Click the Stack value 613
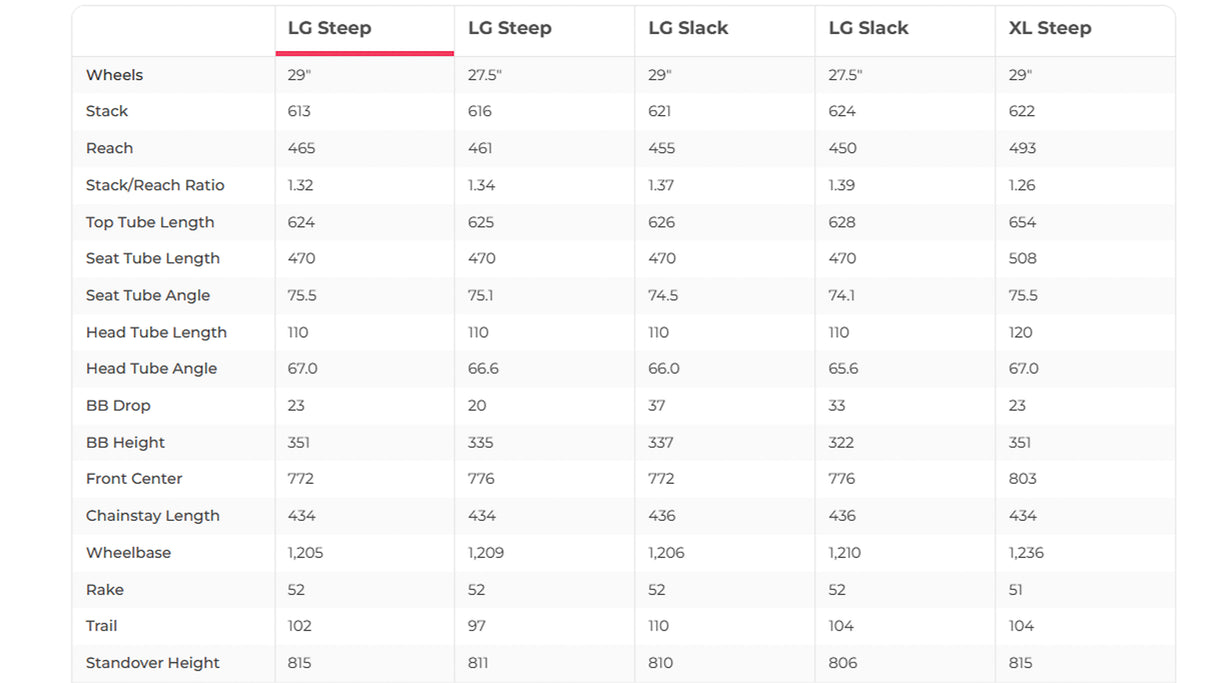The image size is (1214, 683). (299, 111)
